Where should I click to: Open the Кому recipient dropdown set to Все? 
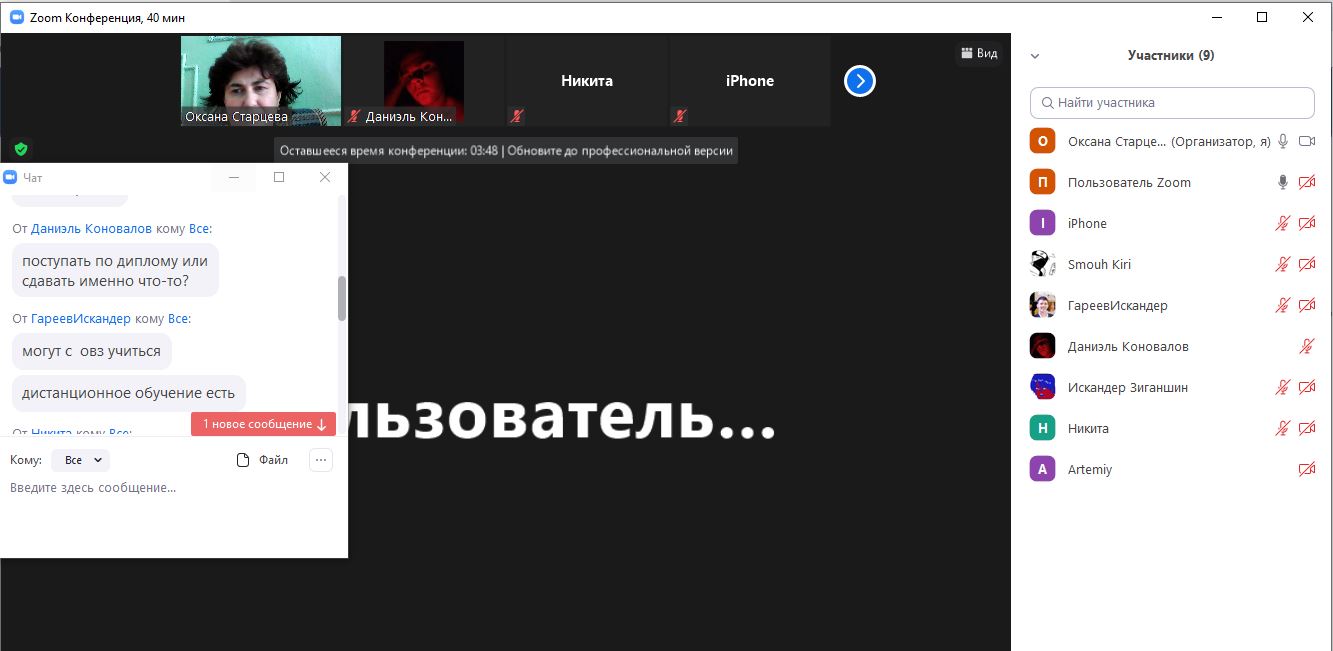point(80,460)
